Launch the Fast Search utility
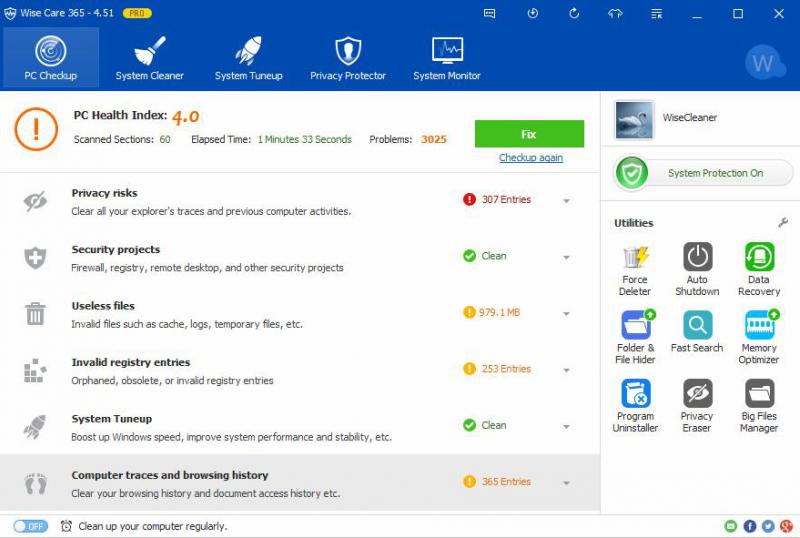 [697, 332]
